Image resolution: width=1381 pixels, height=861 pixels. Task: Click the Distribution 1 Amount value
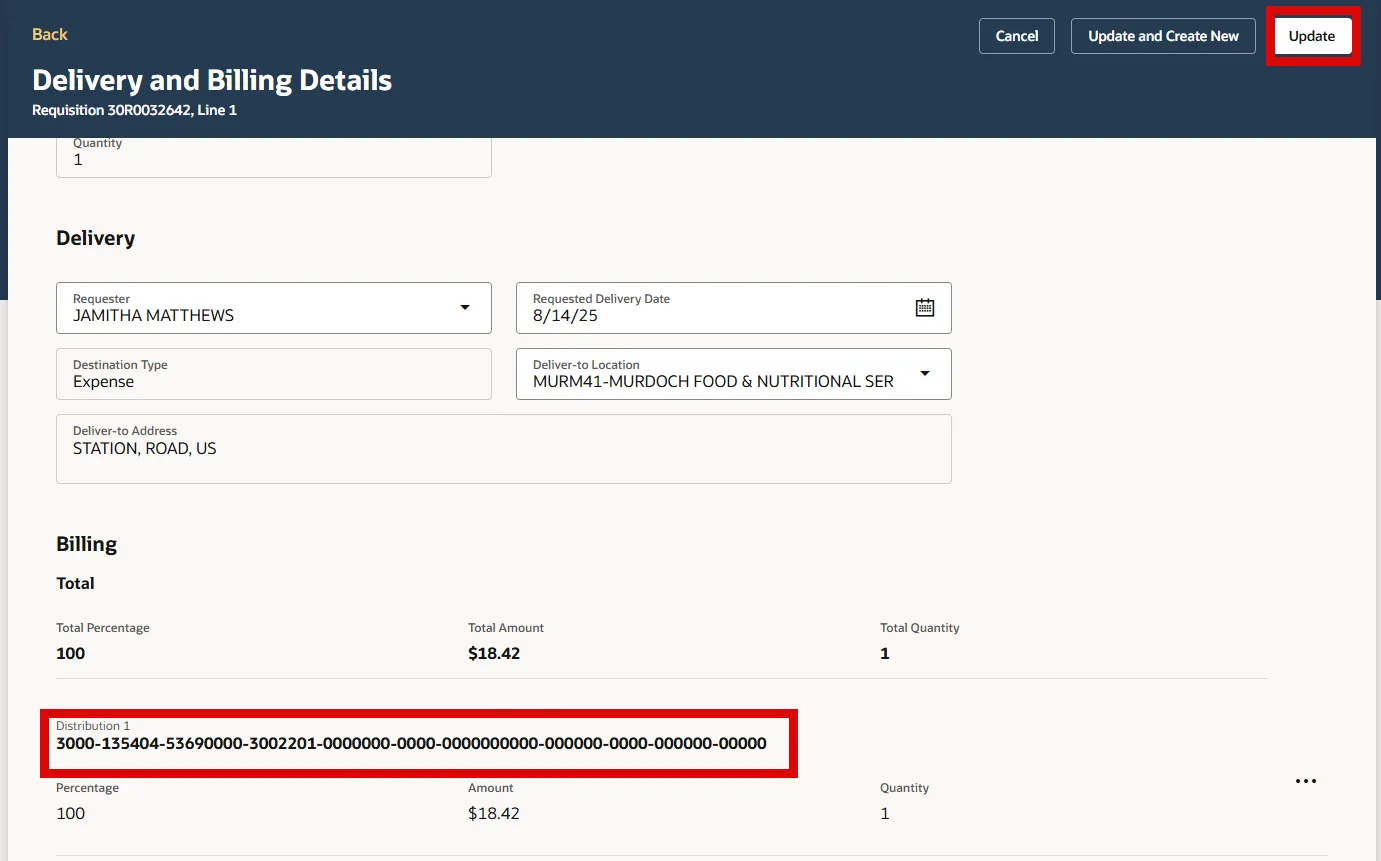tap(494, 814)
